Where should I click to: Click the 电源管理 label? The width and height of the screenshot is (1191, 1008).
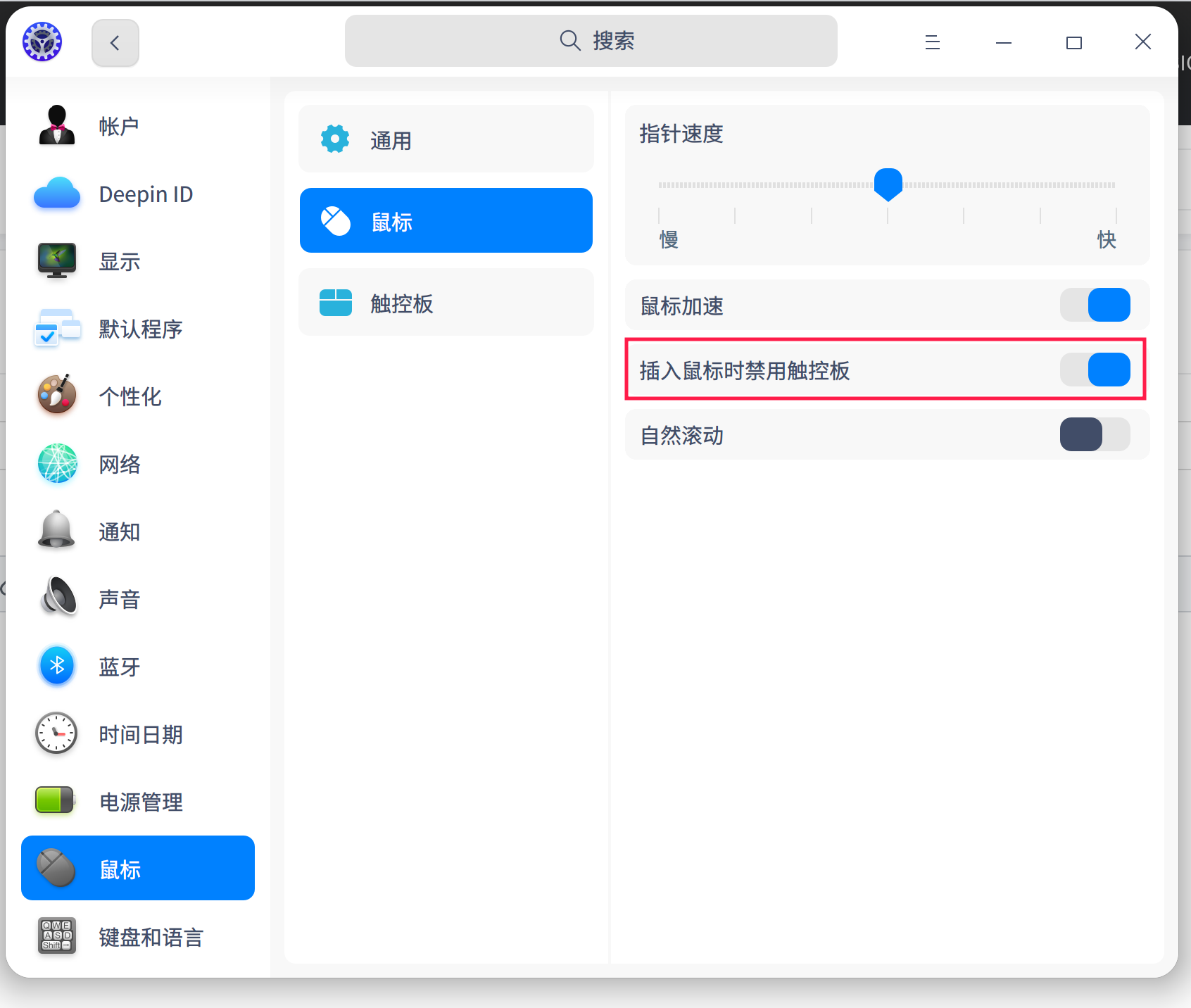141,802
